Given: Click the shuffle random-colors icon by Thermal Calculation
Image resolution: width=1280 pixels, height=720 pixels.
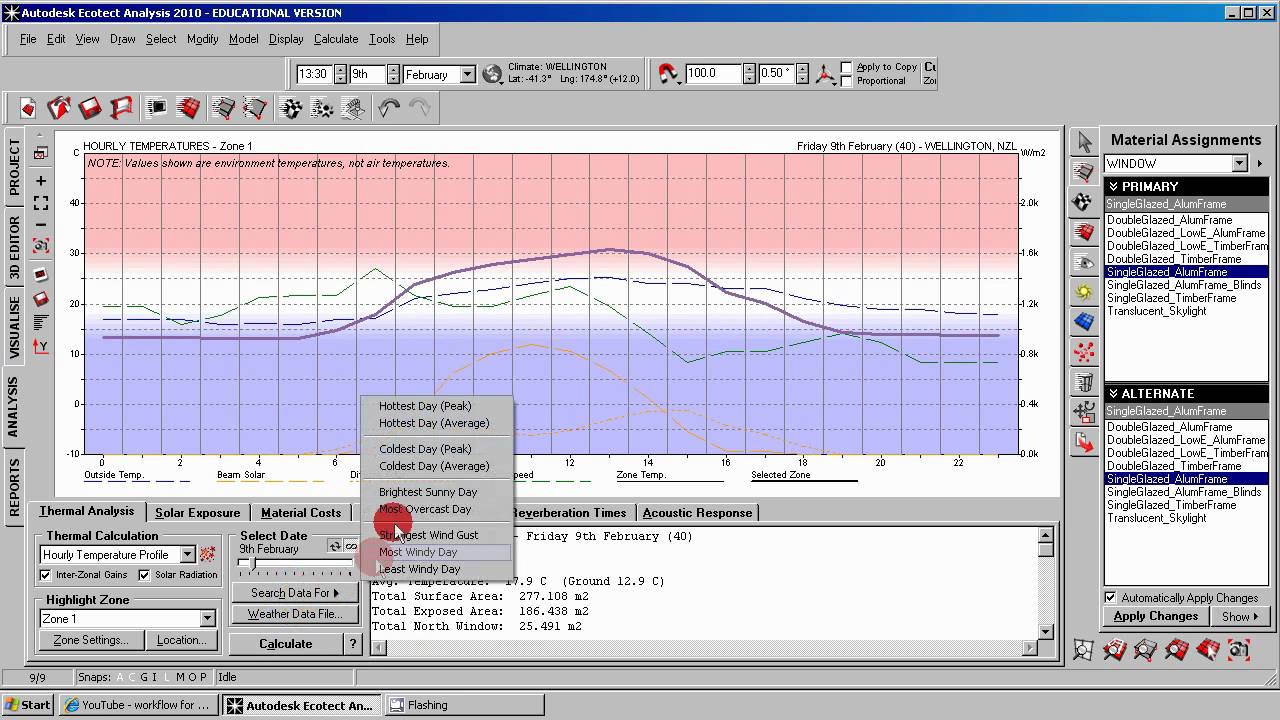Looking at the screenshot, I should pos(208,554).
